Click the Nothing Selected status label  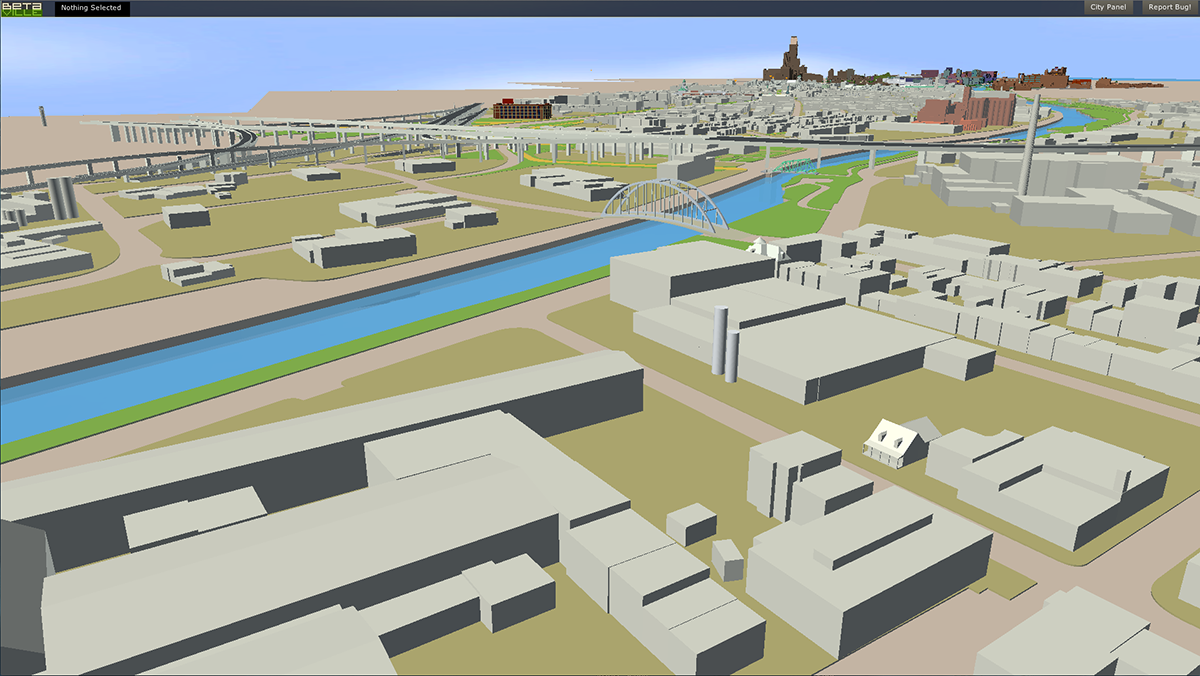91,8
